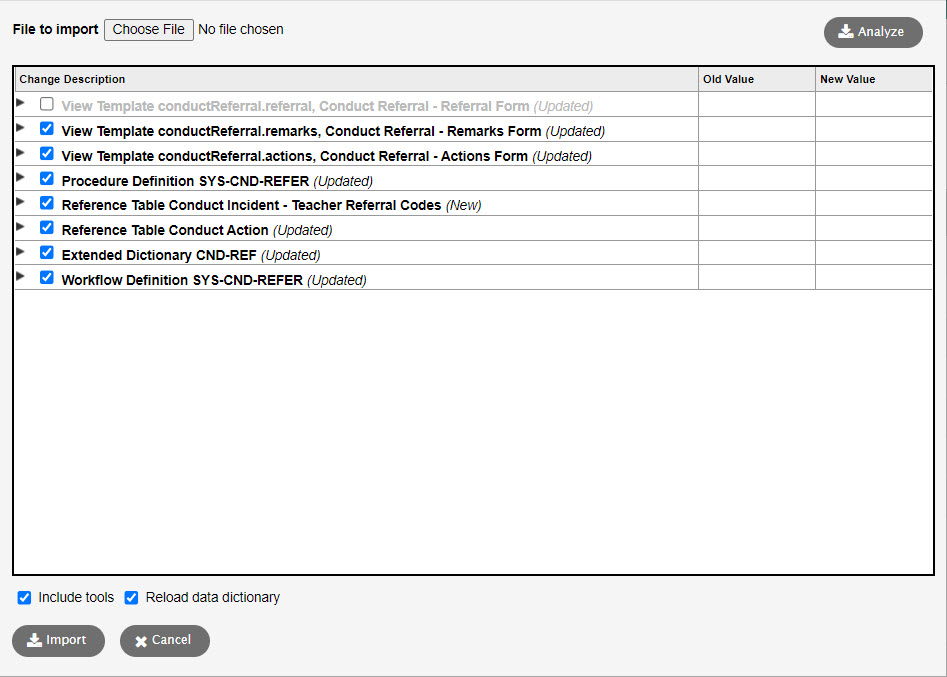Uncheck Reload data dictionary
This screenshot has height=677, width=947.
(x=131, y=597)
